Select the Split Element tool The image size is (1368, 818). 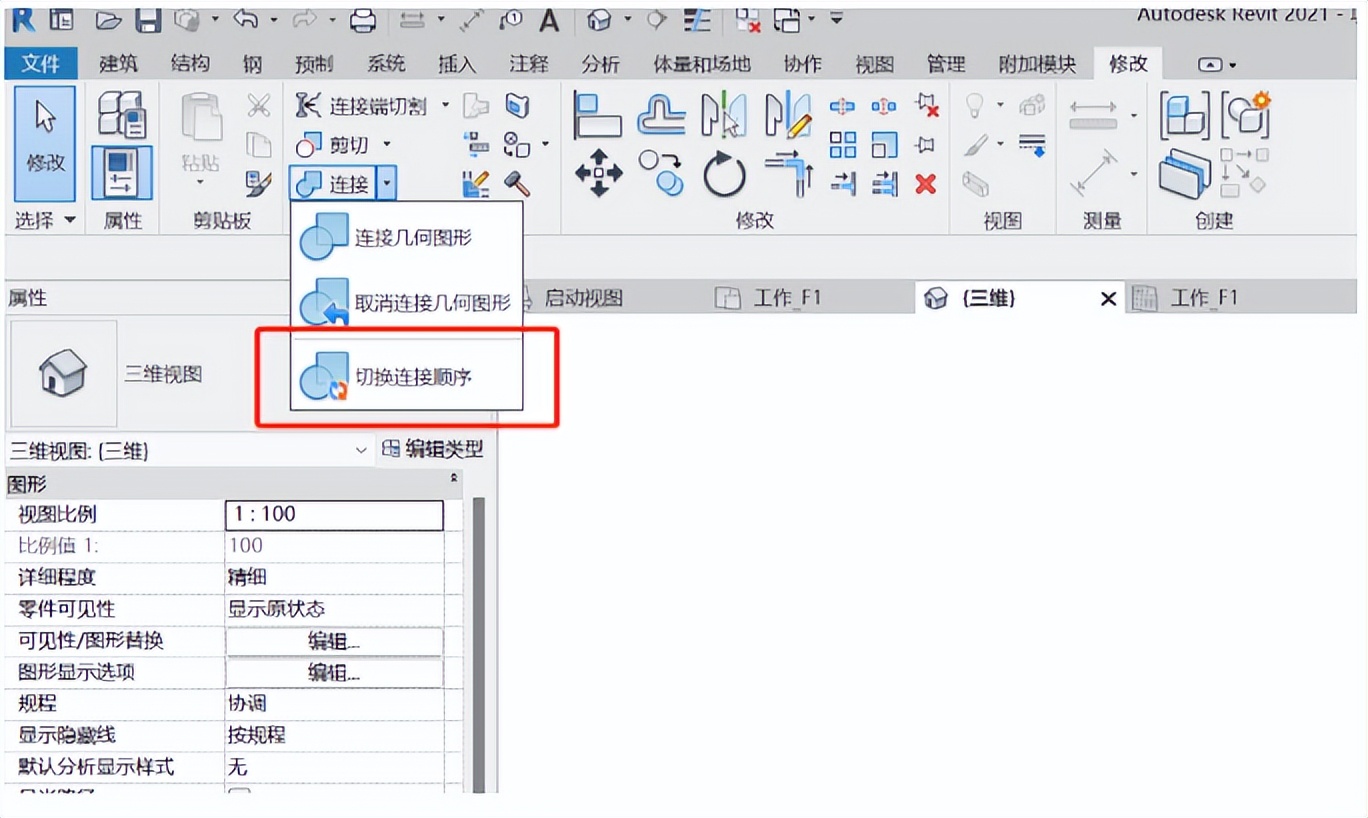[x=842, y=106]
